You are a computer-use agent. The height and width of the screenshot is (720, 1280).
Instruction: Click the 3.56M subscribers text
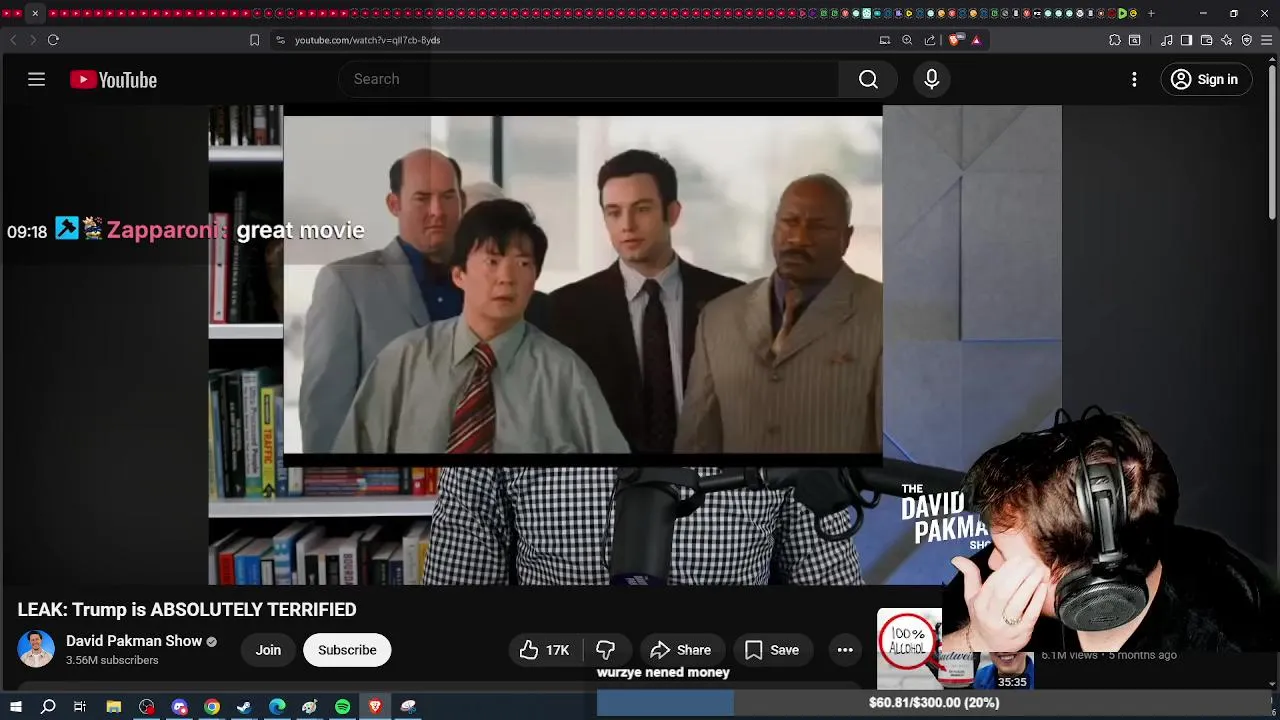pyautogui.click(x=112, y=661)
